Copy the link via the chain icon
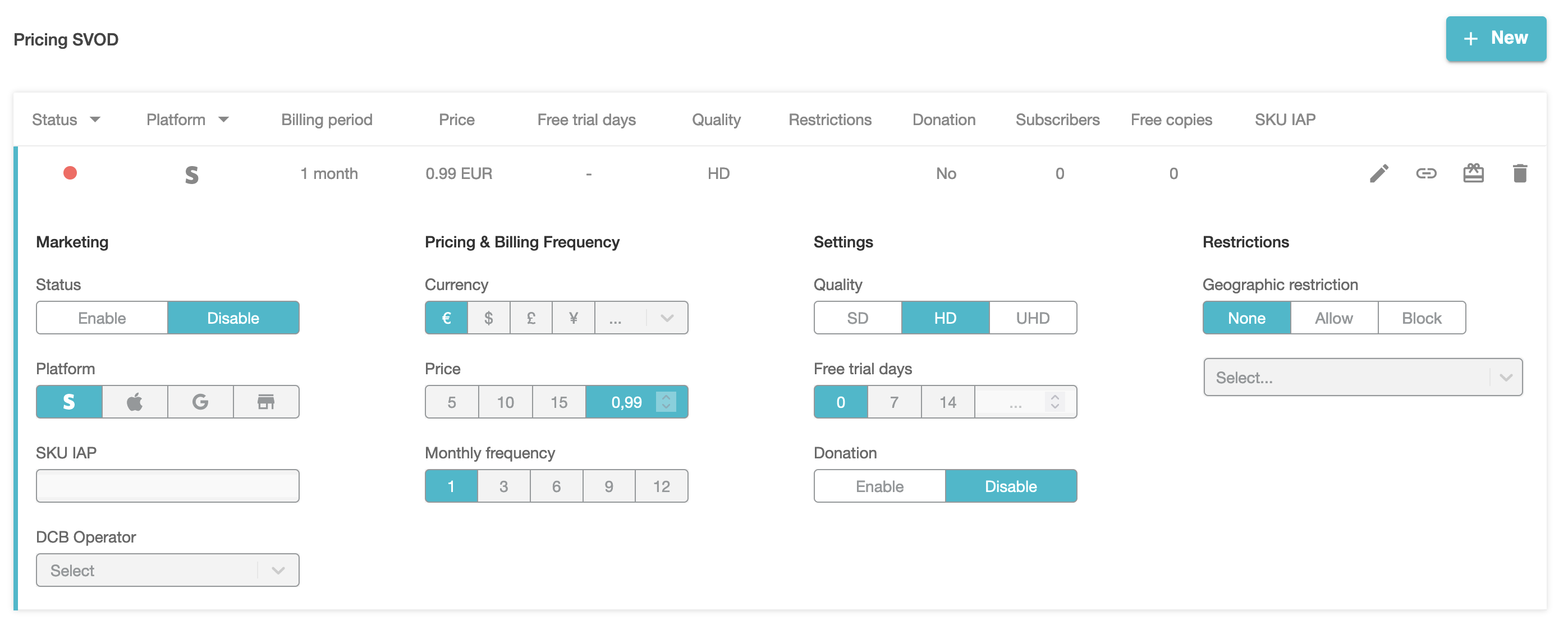The width and height of the screenshot is (1568, 634). (1426, 173)
